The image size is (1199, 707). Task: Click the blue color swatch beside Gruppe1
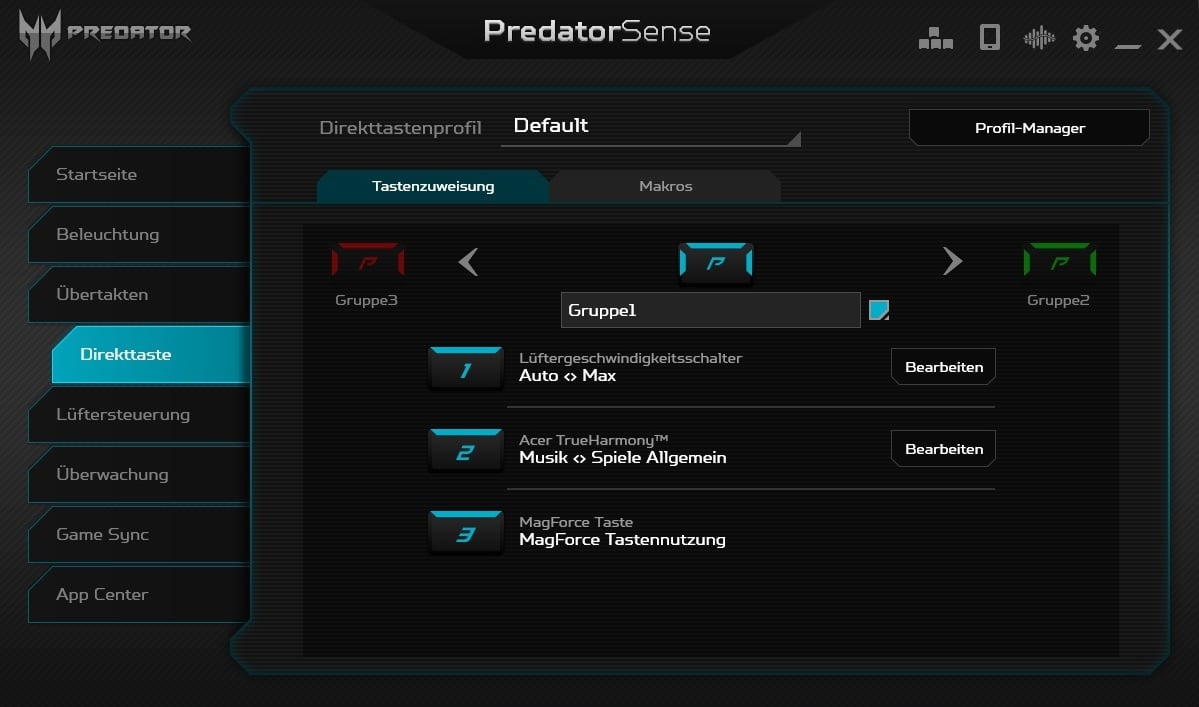tap(879, 310)
